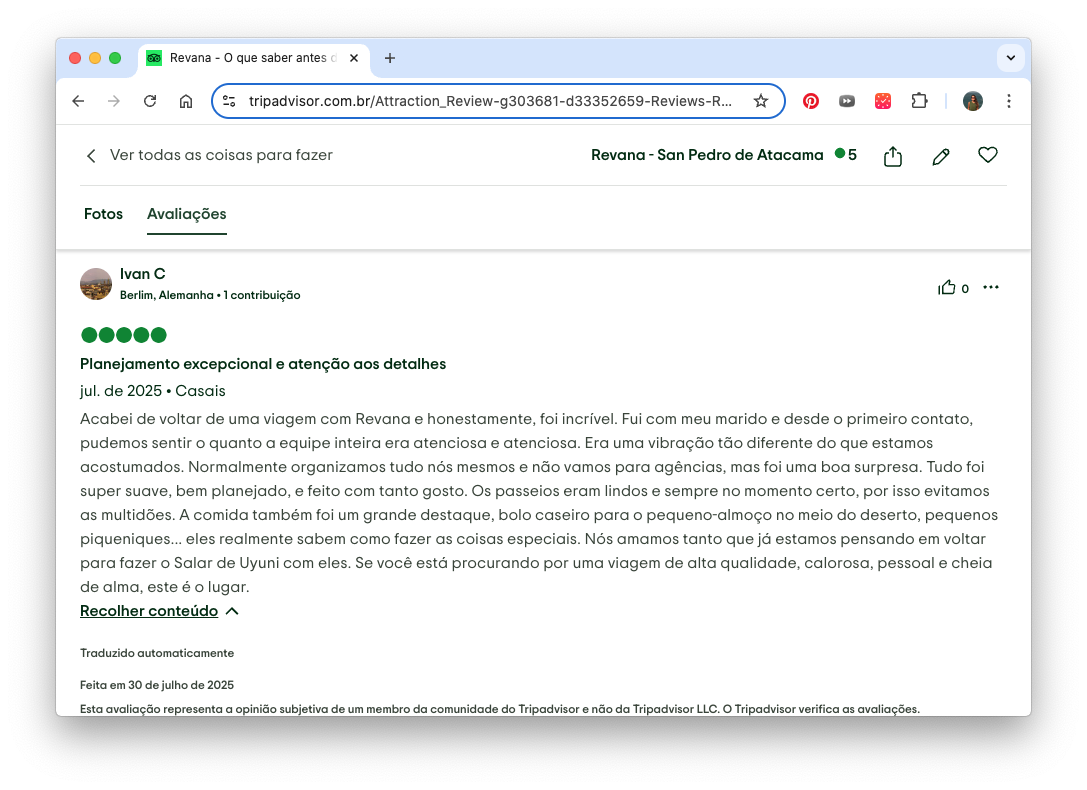Viewport: 1087px width, 790px height.
Task: Select the Avaliações tab
Action: [x=186, y=214]
